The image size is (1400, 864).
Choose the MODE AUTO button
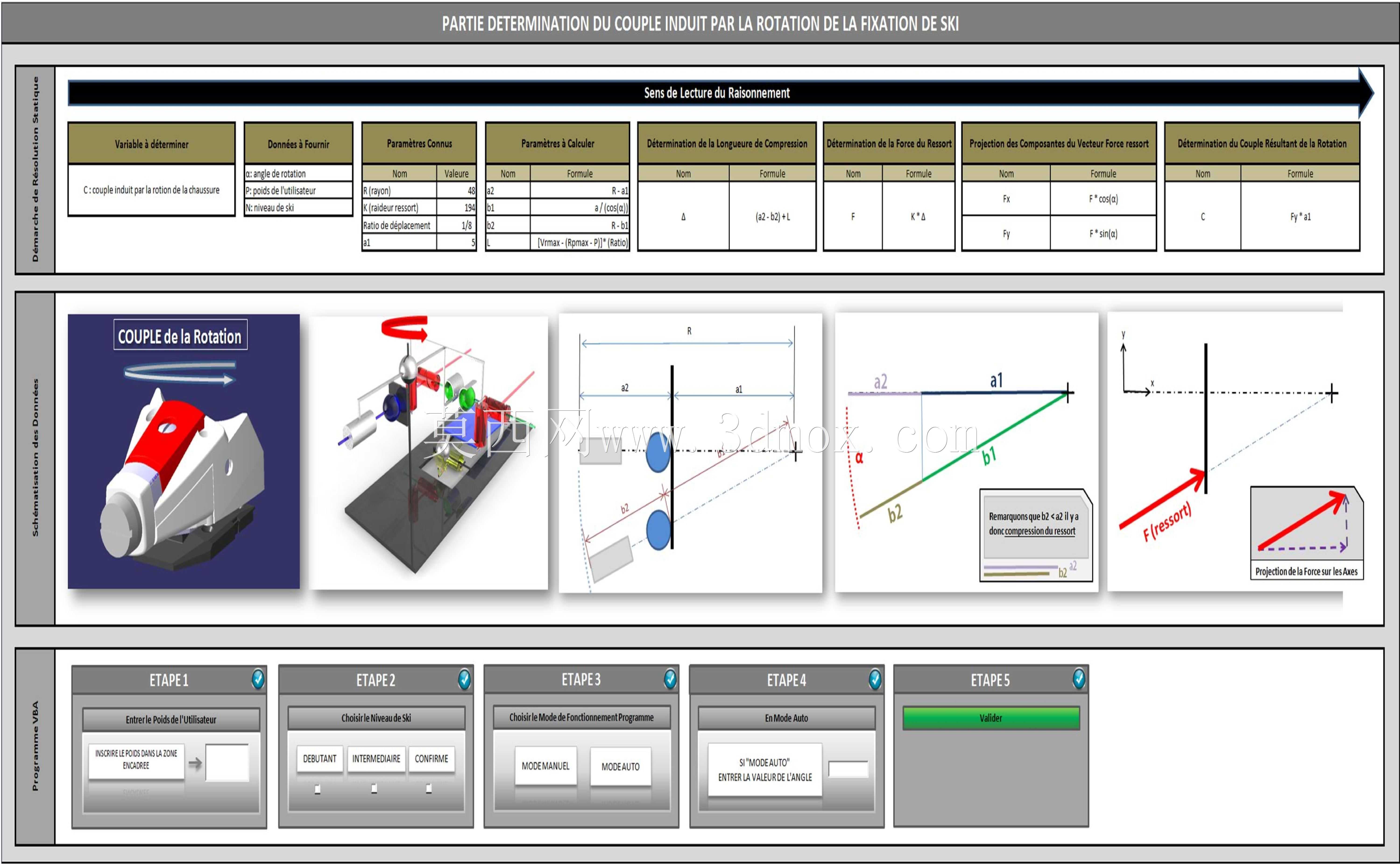coord(620,766)
